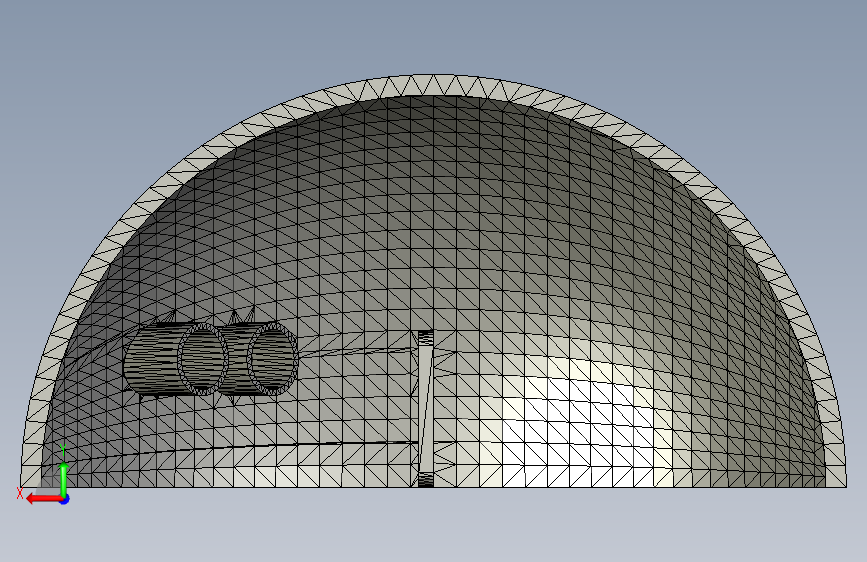Click the blue Z axis dot of the triad
Viewport: 867px width, 562px height.
65,499
